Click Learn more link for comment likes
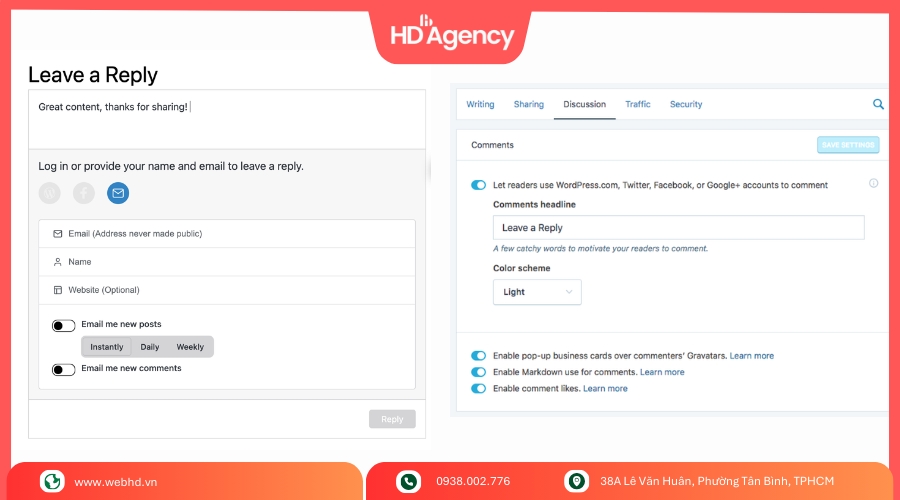The width and height of the screenshot is (900, 500). (605, 388)
